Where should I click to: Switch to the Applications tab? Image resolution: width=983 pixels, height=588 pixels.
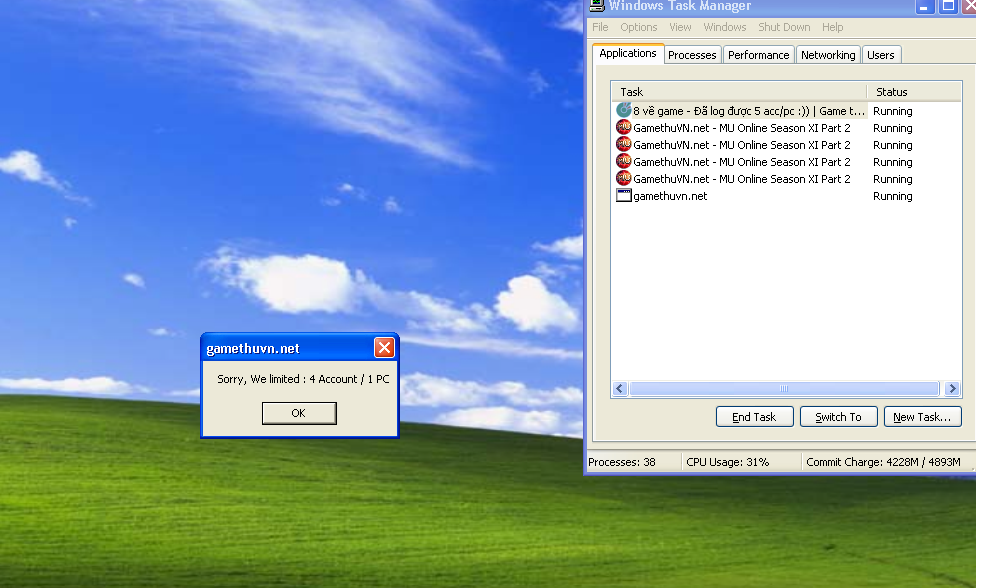pos(628,53)
